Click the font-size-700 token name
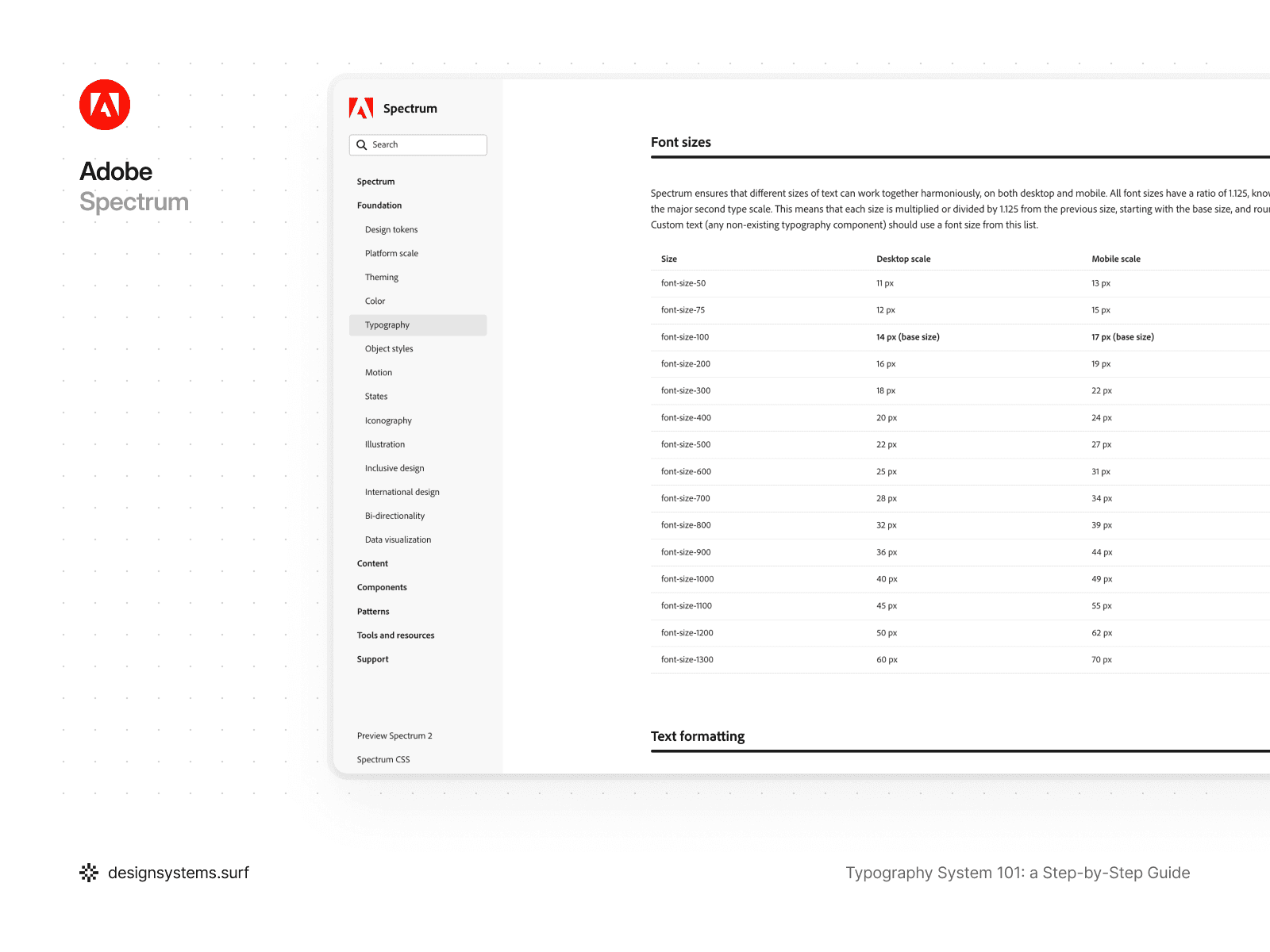The height and width of the screenshot is (952, 1270). click(686, 498)
